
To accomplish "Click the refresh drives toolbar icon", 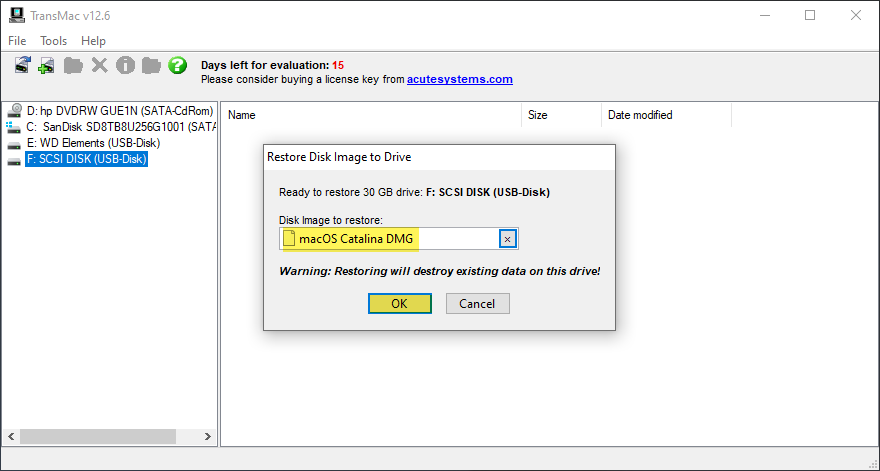I will pos(22,65).
